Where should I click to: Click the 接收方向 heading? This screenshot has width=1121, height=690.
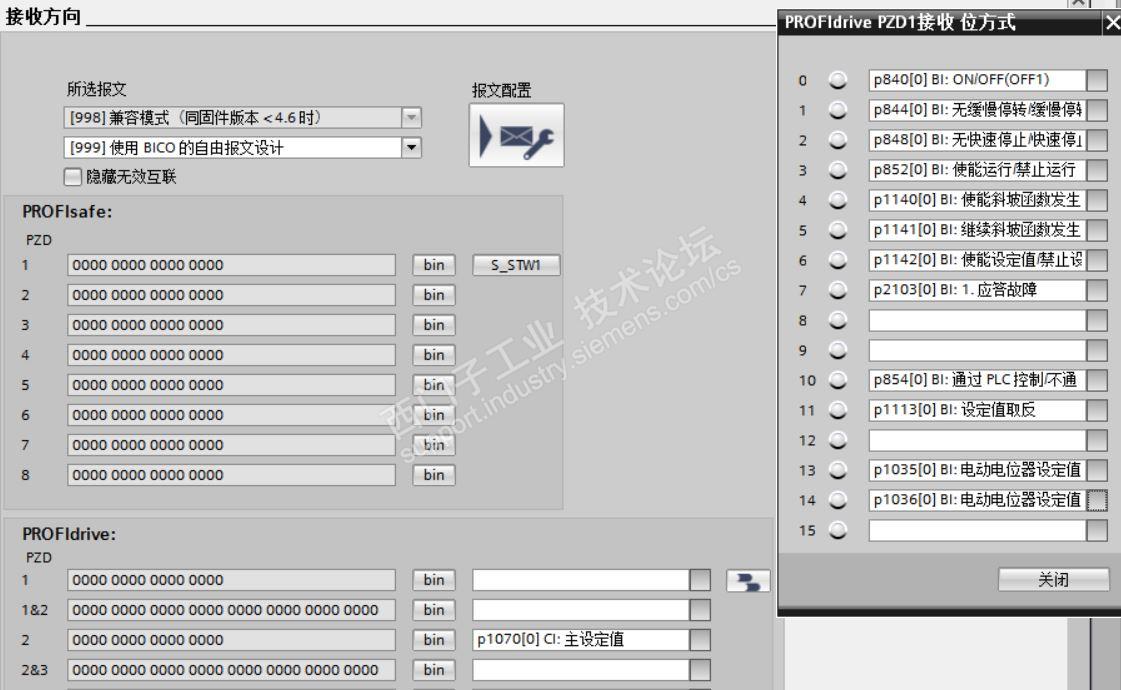43,16
